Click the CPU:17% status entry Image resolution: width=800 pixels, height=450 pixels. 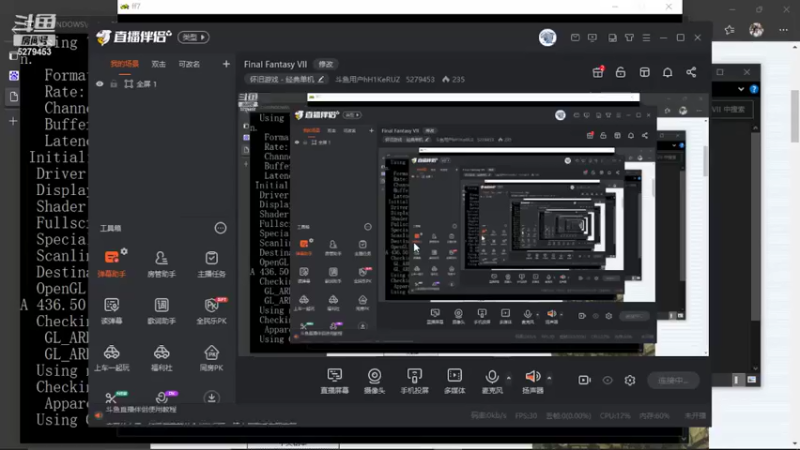click(615, 416)
